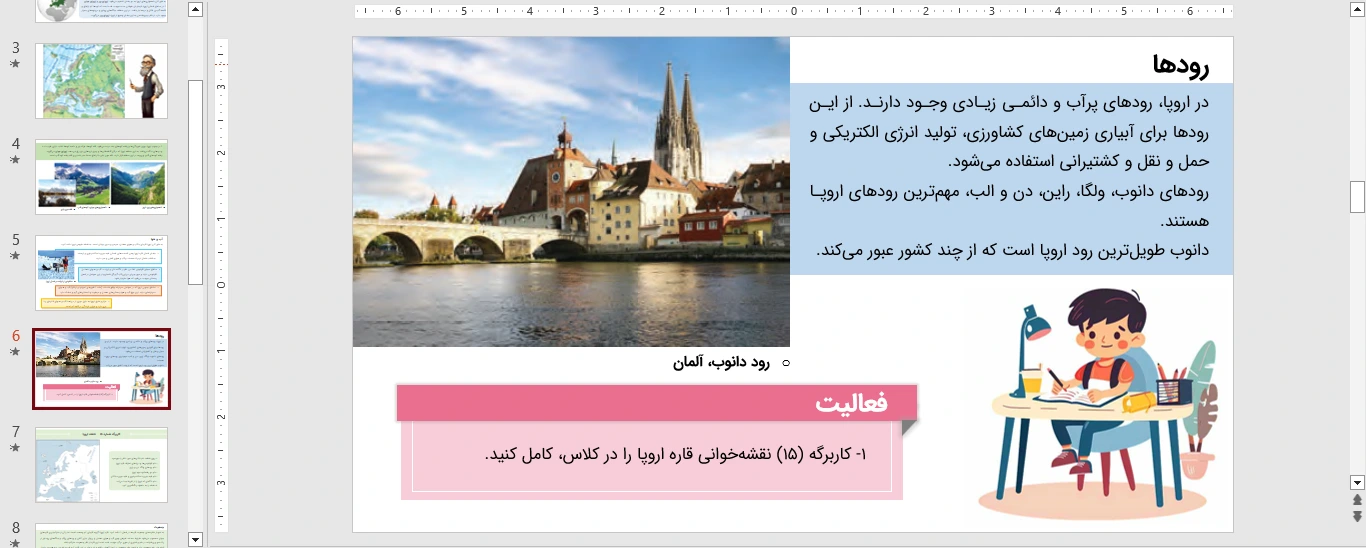The width and height of the screenshot is (1366, 548).
Task: Play animations via star icon under slide 7
Action: [x=15, y=448]
